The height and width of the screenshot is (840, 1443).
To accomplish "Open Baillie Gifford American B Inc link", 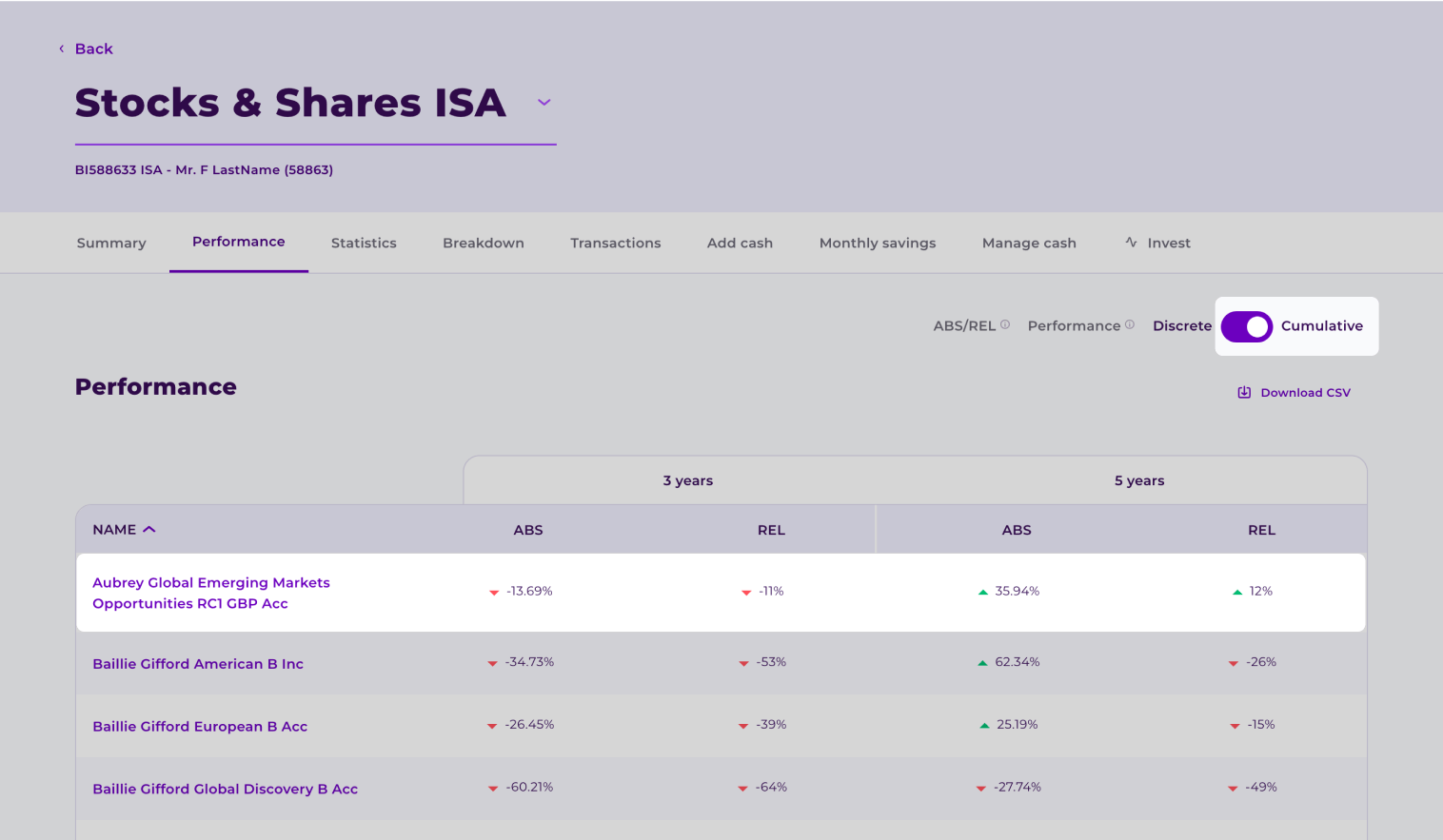I will pyautogui.click(x=198, y=664).
